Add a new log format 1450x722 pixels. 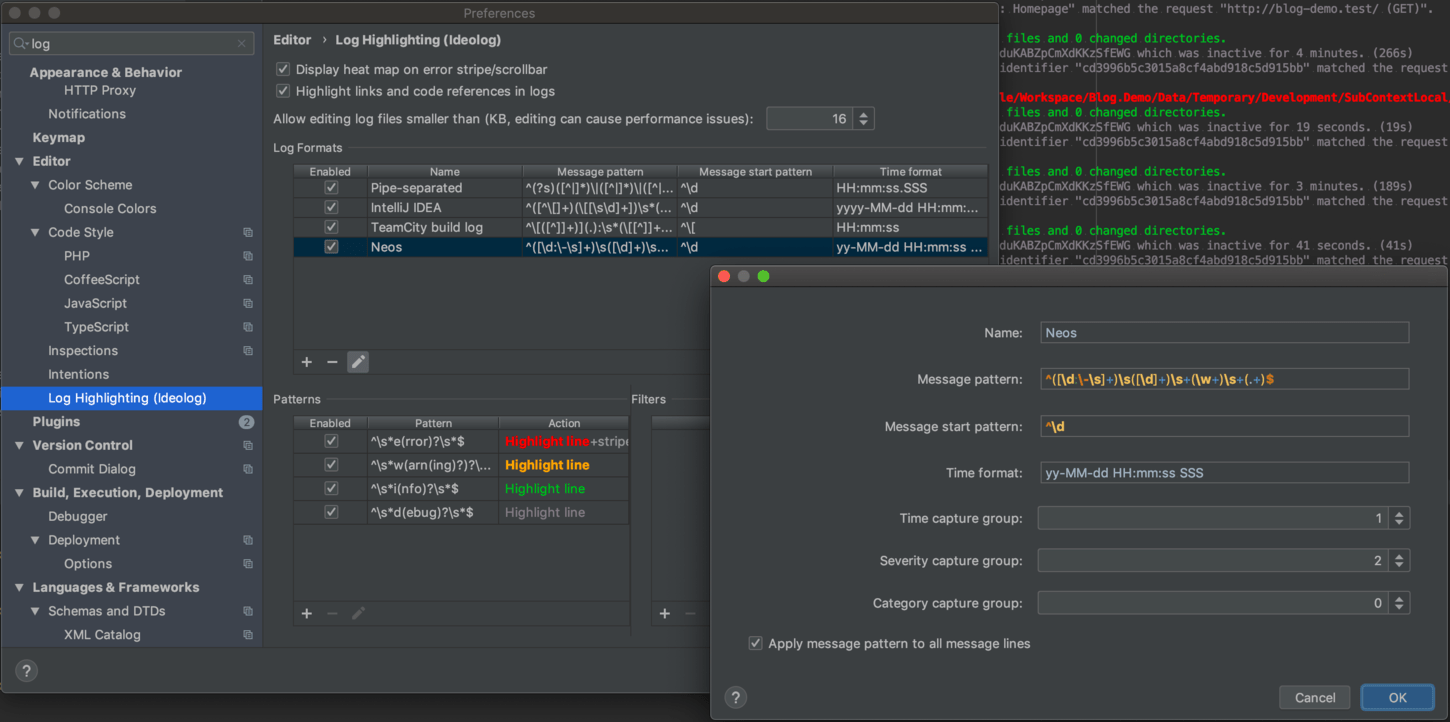306,361
